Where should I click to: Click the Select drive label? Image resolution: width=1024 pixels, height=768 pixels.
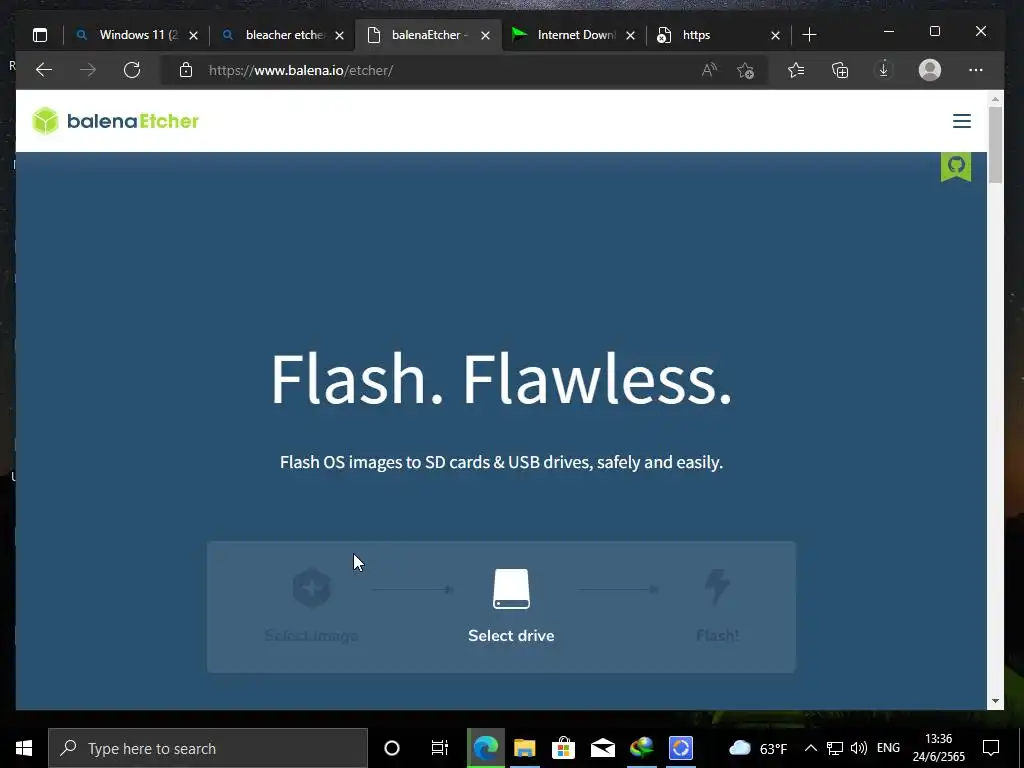[511, 635]
